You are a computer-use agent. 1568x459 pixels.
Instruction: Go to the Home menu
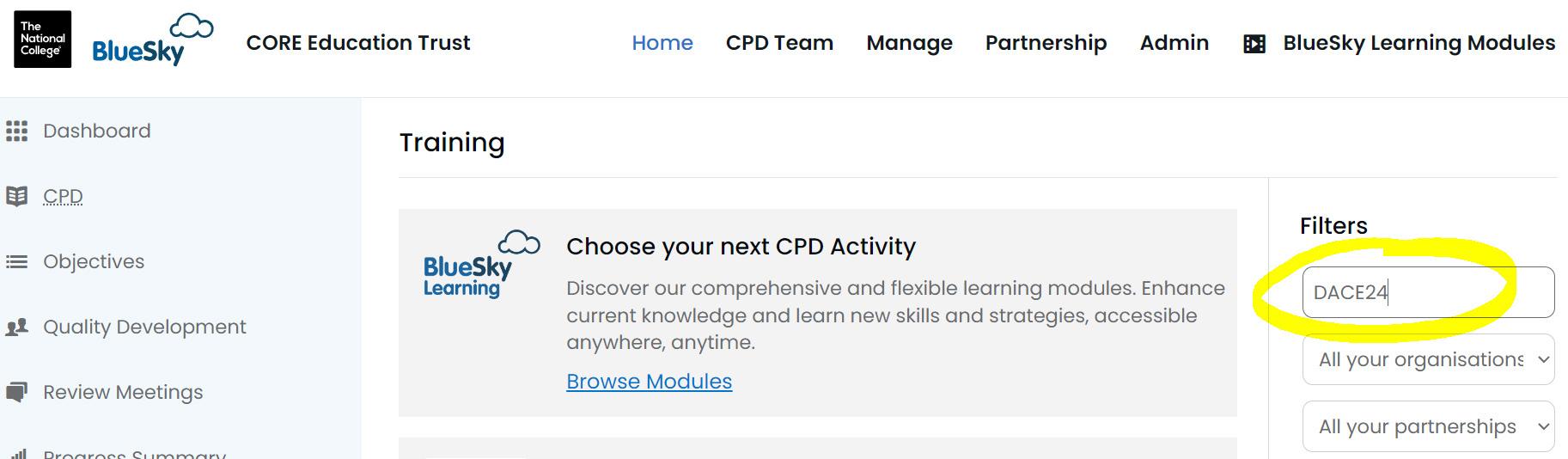(662, 43)
